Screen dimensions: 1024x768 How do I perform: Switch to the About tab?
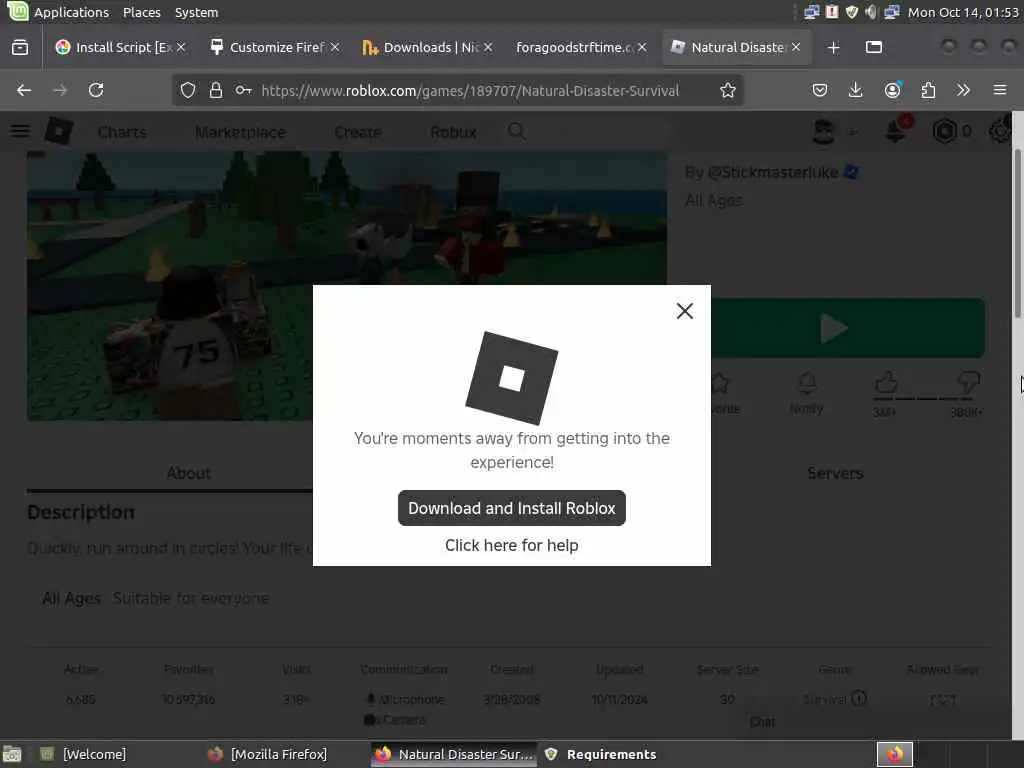pos(189,473)
